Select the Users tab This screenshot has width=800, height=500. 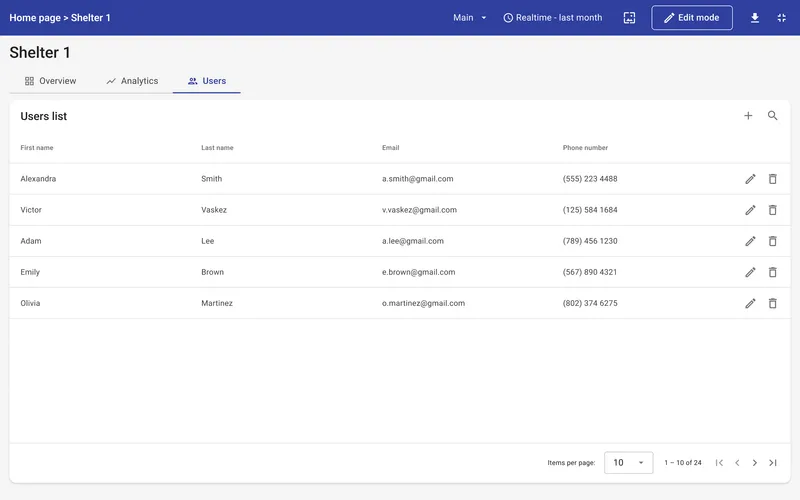tap(207, 81)
